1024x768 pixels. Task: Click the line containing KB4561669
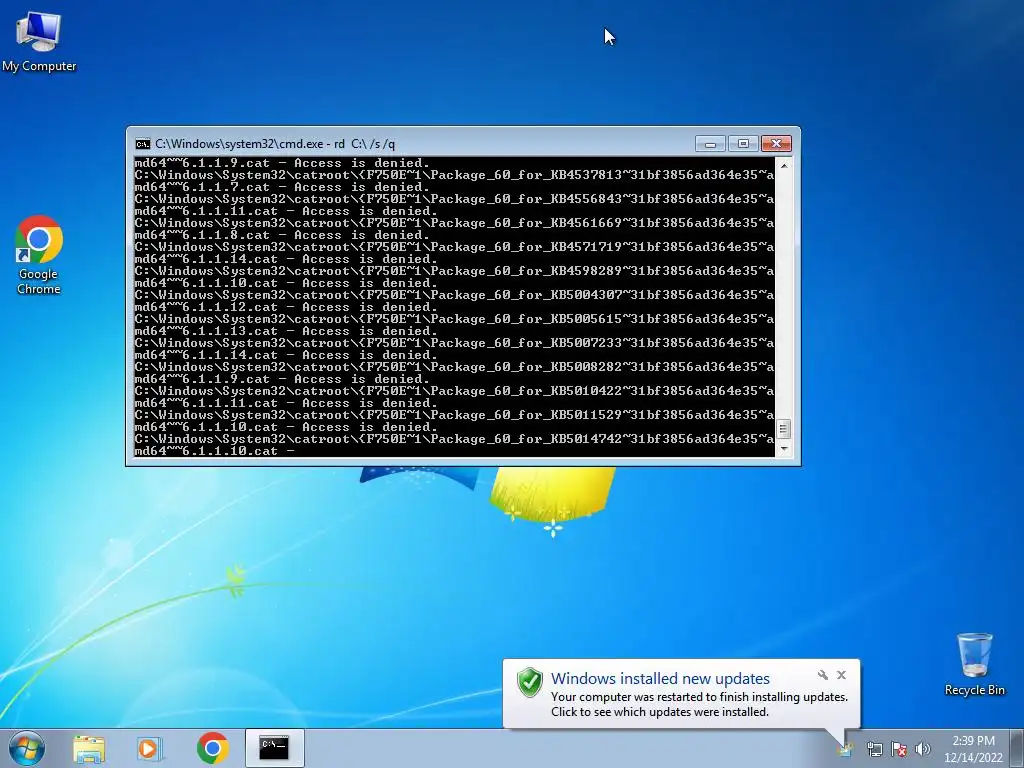455,223
